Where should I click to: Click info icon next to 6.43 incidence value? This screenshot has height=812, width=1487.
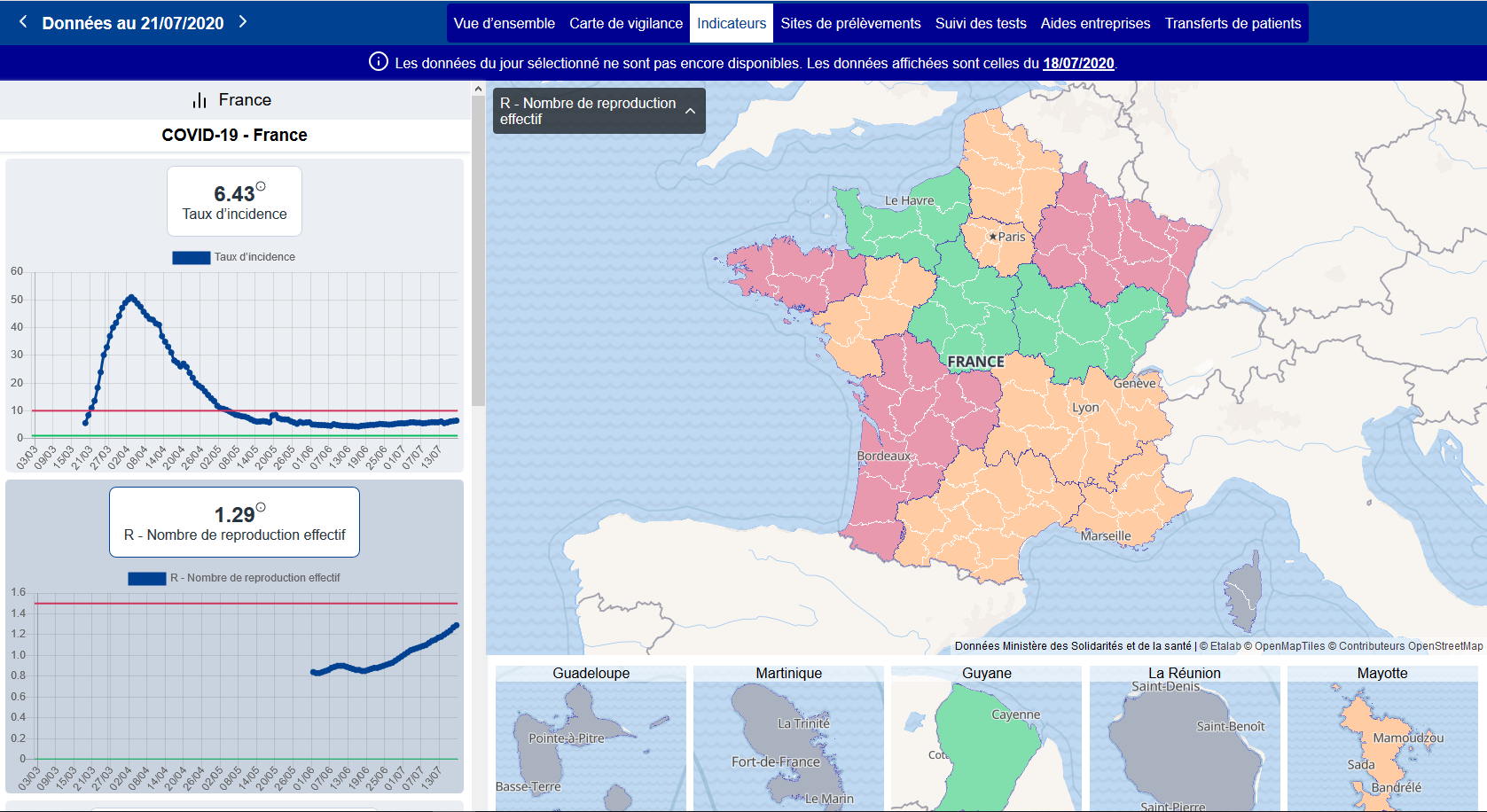(261, 186)
